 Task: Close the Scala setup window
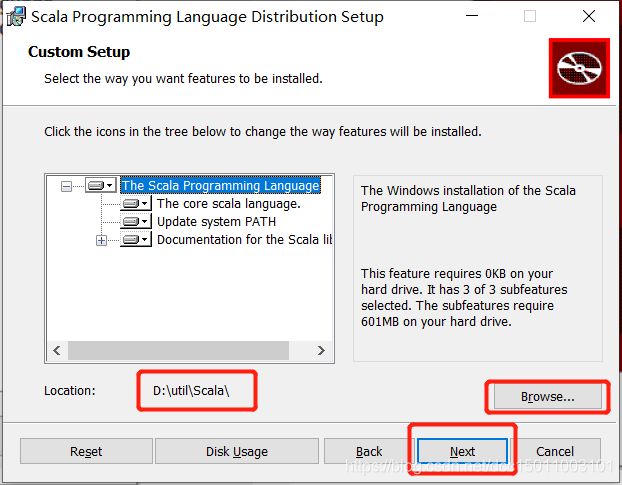[x=589, y=16]
